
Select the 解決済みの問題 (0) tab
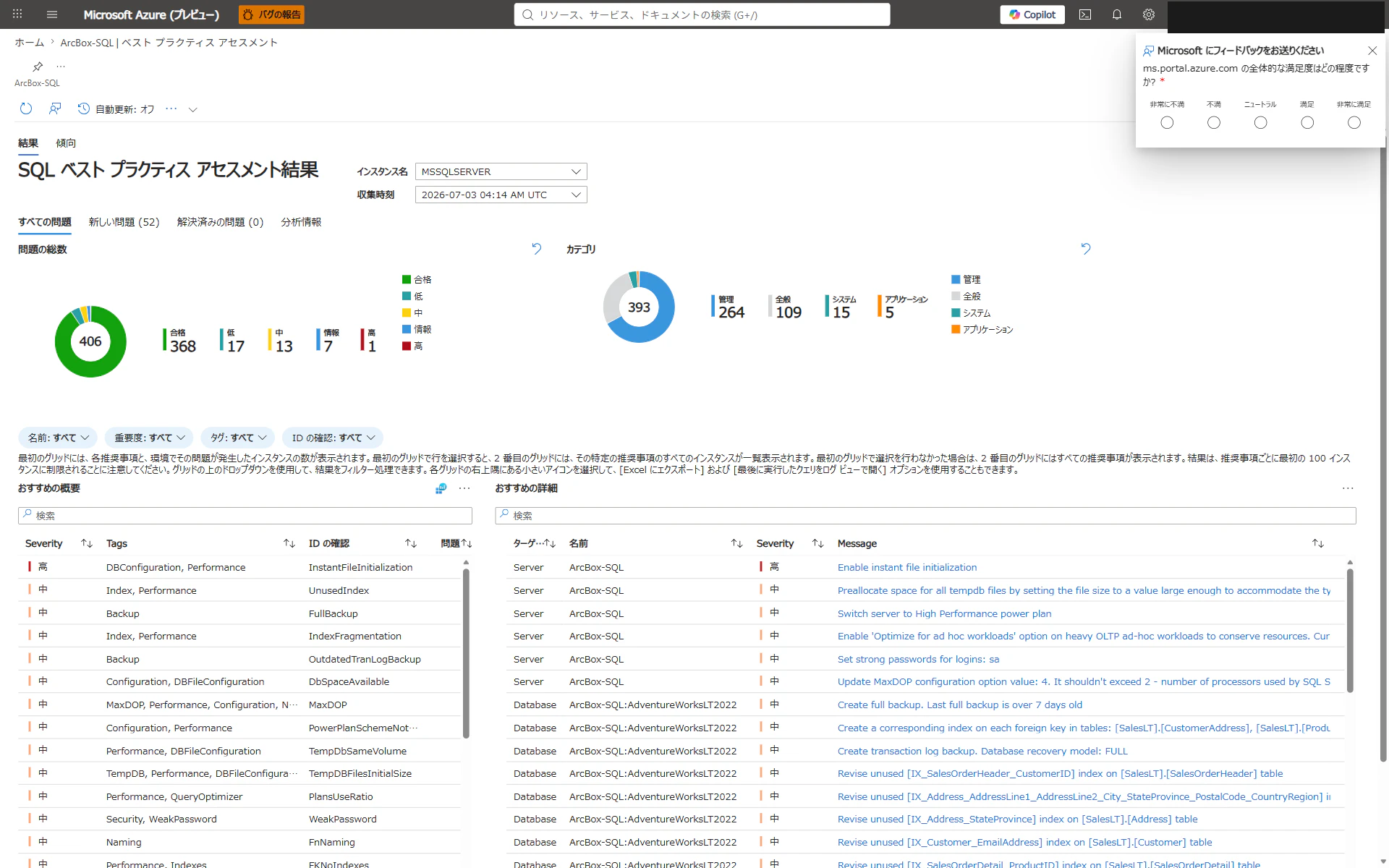(220, 222)
